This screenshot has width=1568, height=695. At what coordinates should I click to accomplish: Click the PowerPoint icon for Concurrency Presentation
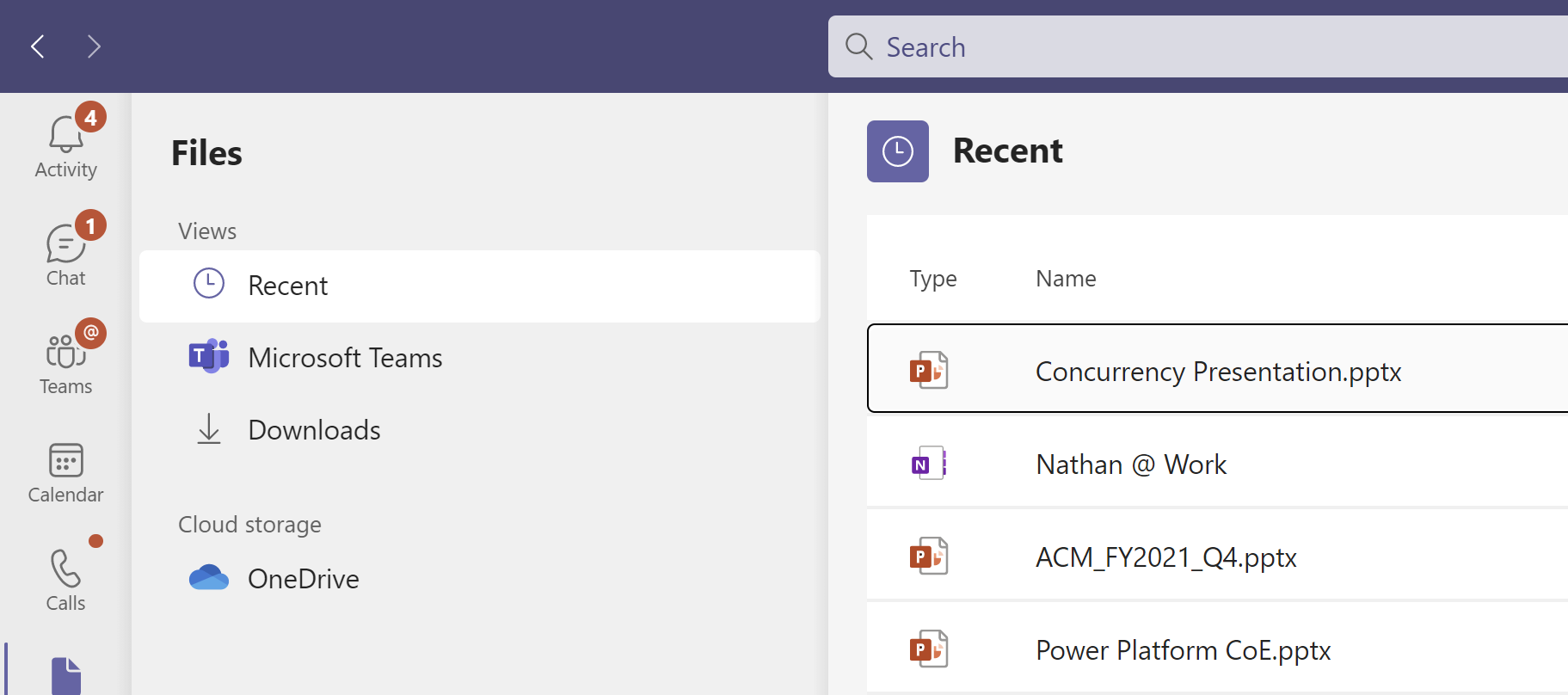click(x=929, y=371)
